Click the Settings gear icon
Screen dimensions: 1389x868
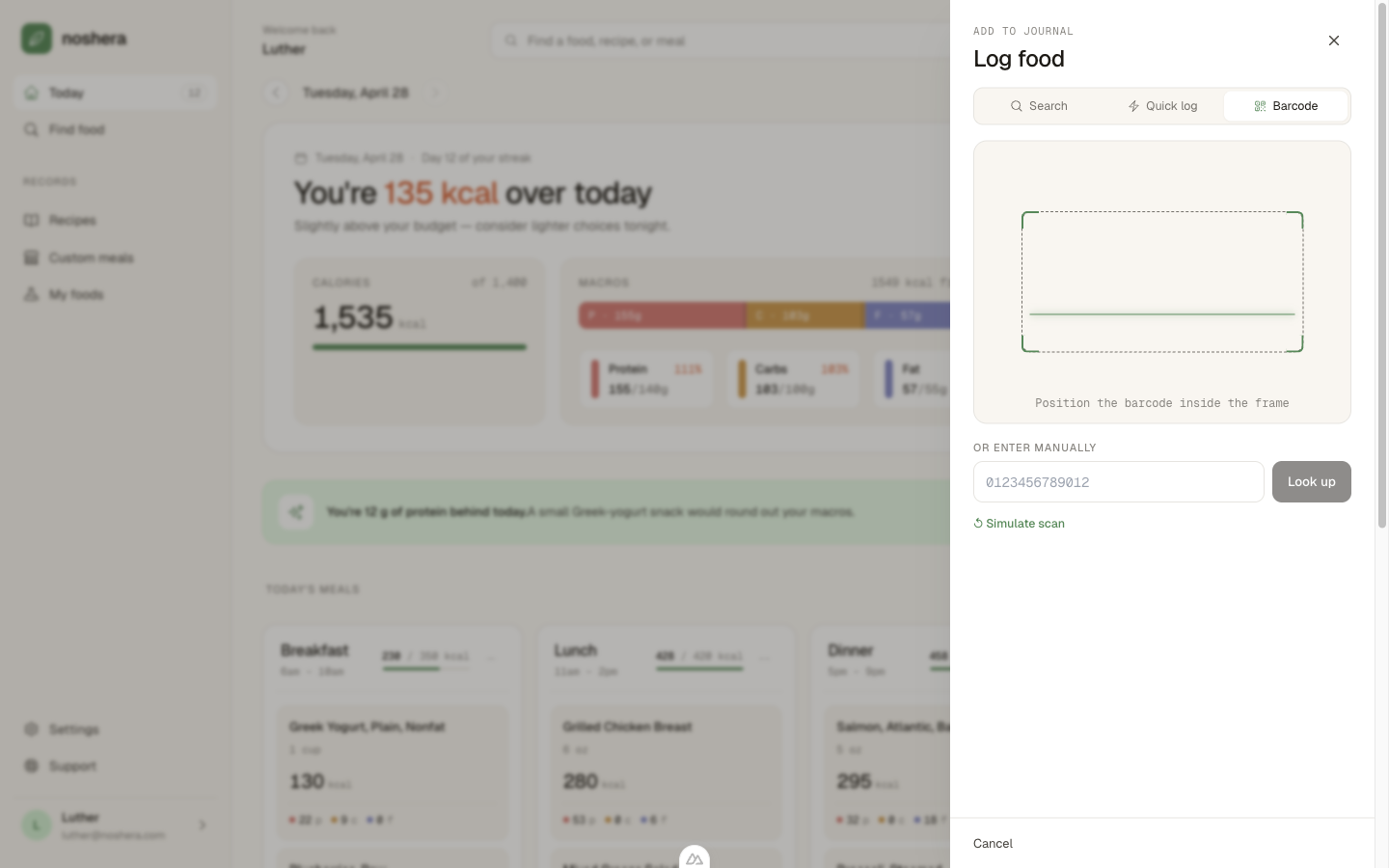(31, 729)
